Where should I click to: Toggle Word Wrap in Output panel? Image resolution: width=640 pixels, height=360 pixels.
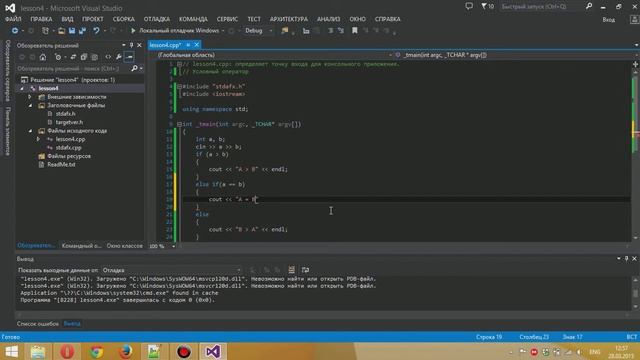[x=305, y=270]
